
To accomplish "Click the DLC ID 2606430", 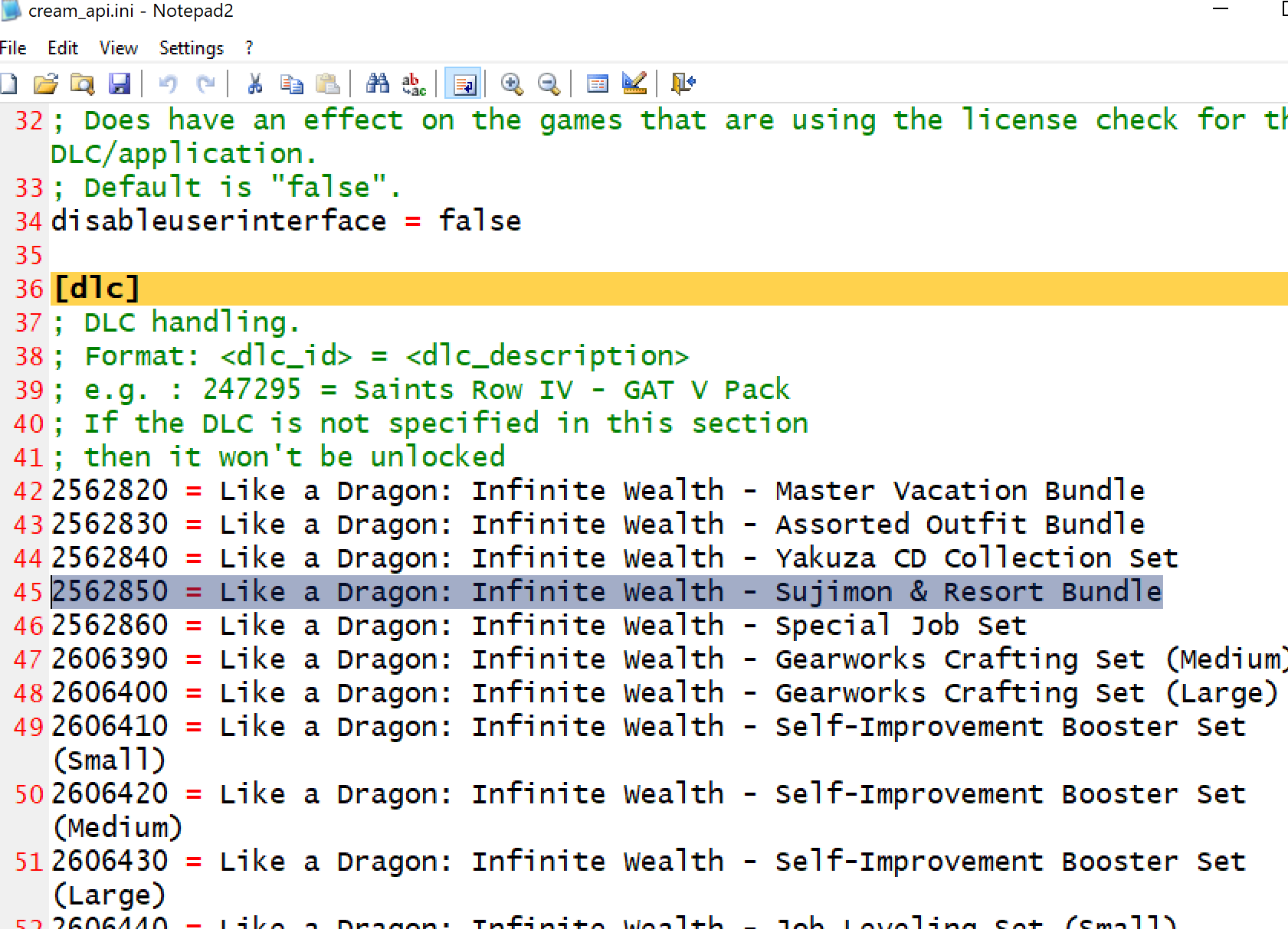I will [110, 862].
